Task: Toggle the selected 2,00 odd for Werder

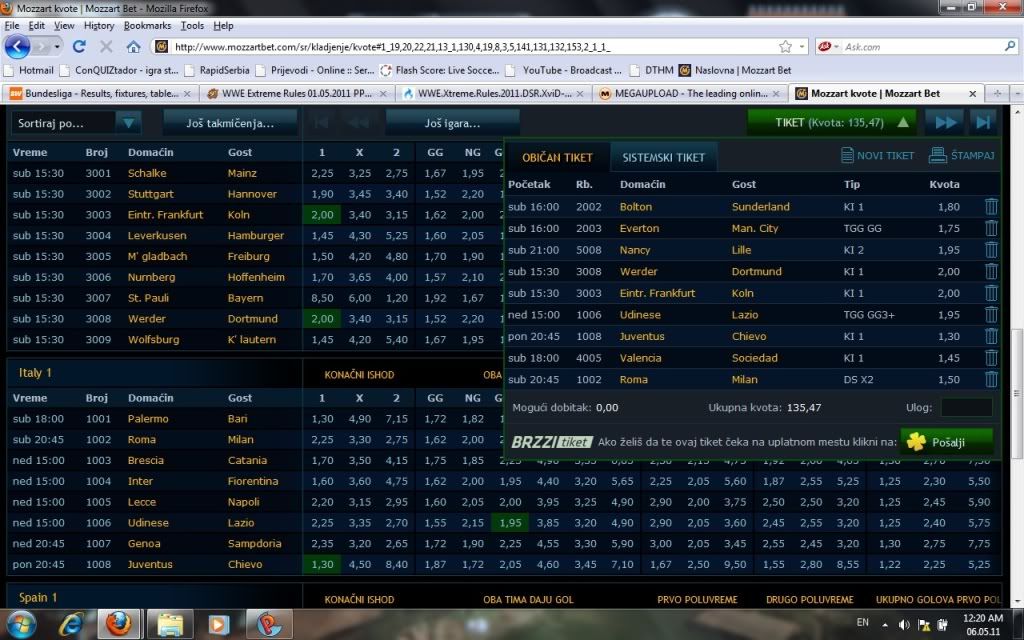Action: coord(321,319)
